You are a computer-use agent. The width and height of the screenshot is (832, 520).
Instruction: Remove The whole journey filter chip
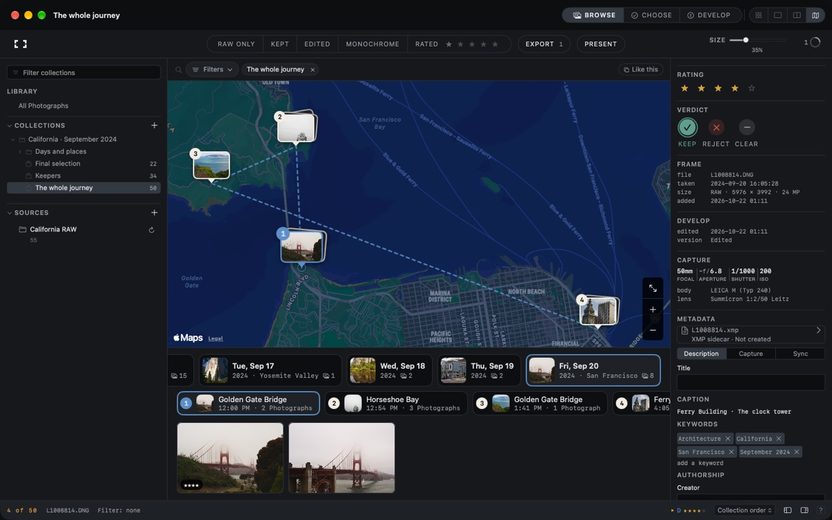pyautogui.click(x=313, y=70)
